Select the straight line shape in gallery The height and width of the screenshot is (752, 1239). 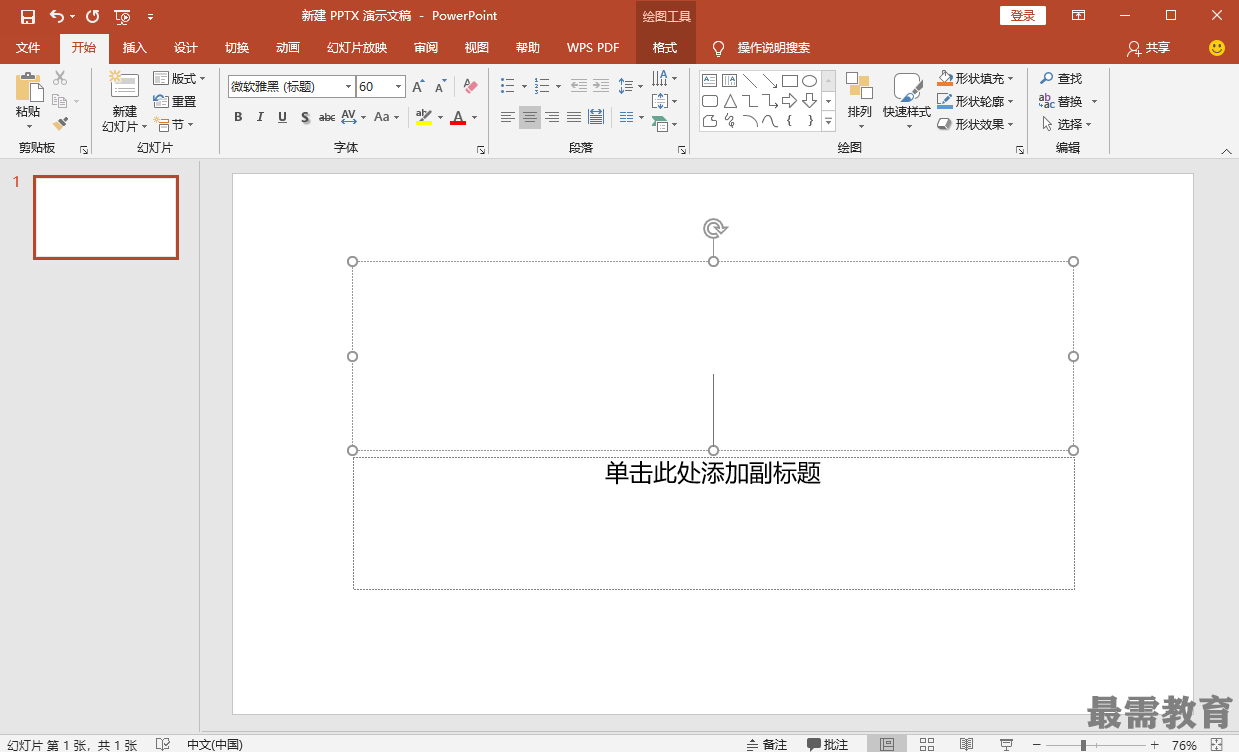point(750,81)
